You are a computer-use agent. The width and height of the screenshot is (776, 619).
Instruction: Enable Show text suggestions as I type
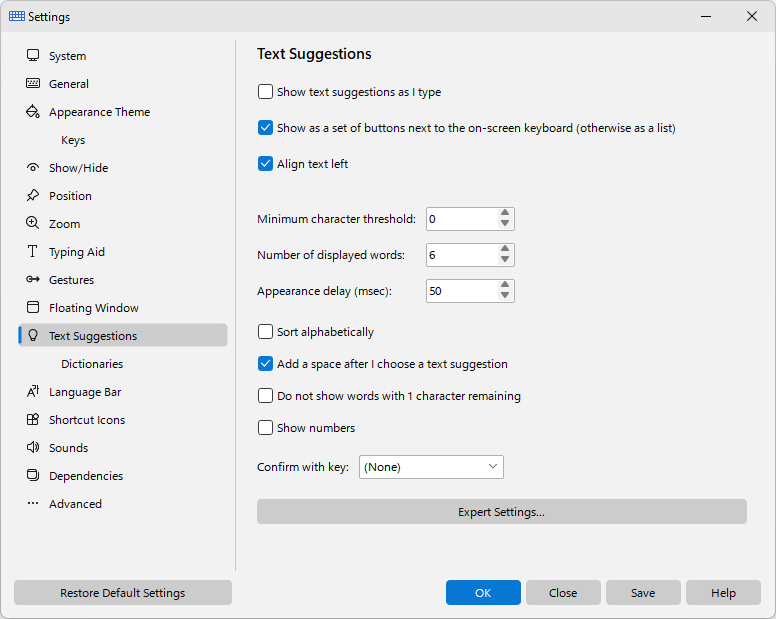[265, 92]
